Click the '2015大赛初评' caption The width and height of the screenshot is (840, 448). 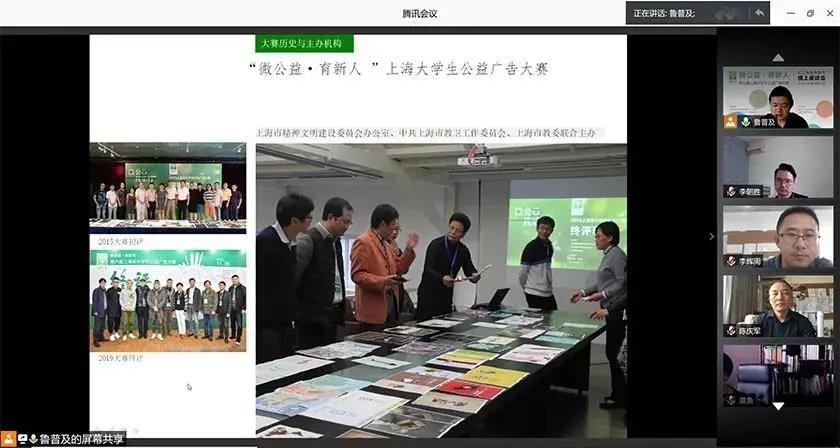(121, 242)
